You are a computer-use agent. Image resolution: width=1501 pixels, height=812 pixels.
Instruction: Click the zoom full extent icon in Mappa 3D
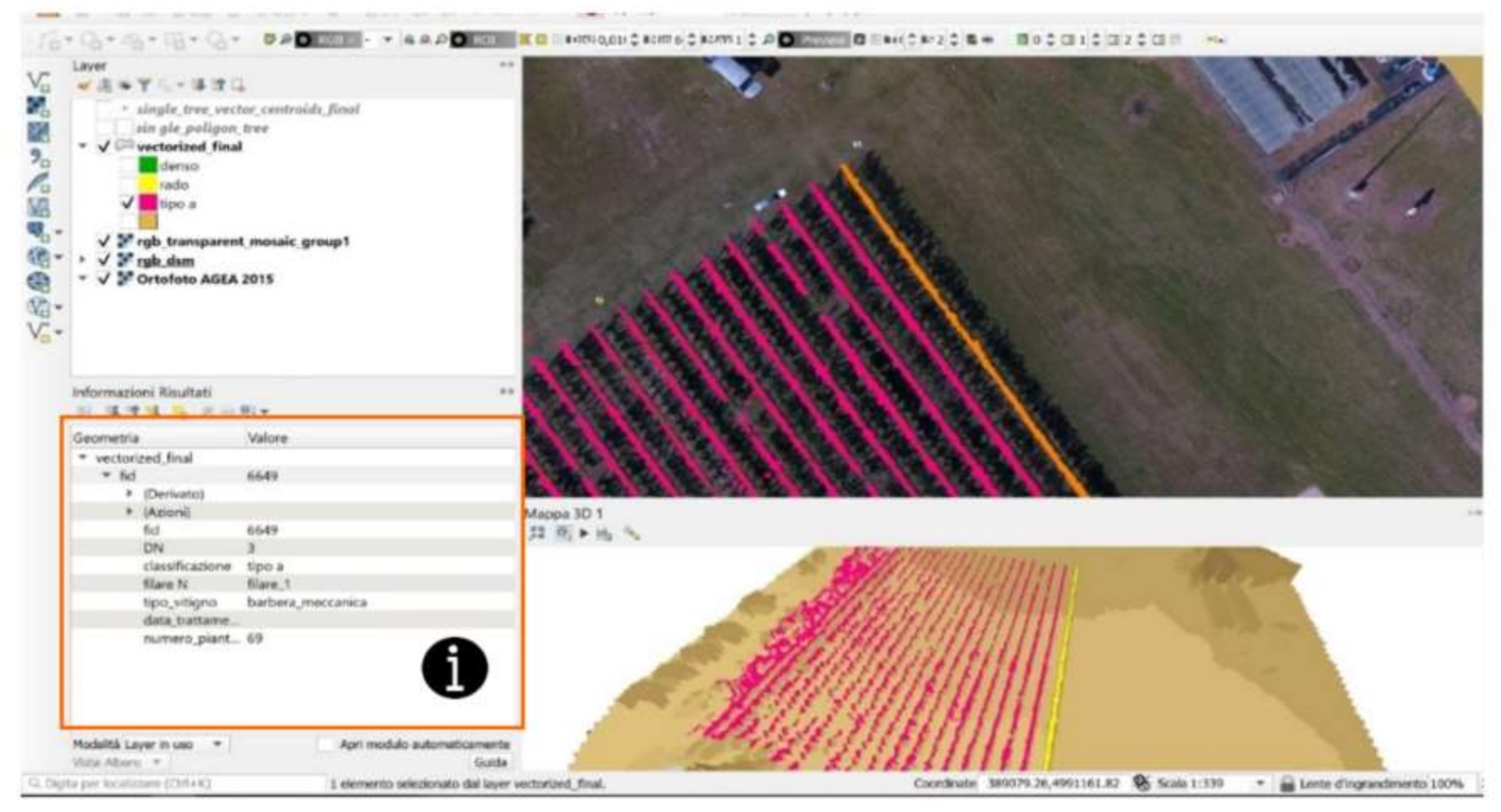tap(537, 533)
